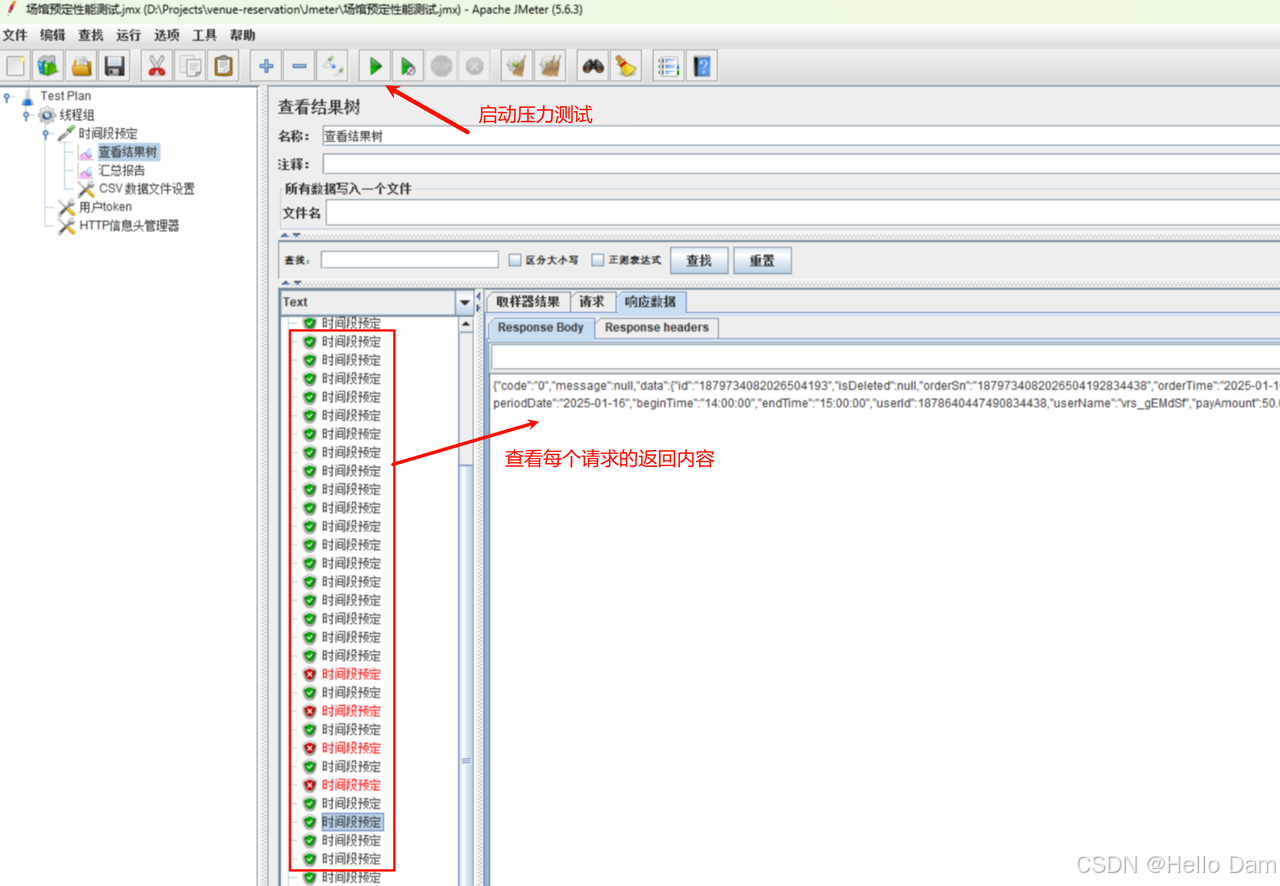Click the New test plan icon
1280x886 pixels.
pyautogui.click(x=16, y=66)
